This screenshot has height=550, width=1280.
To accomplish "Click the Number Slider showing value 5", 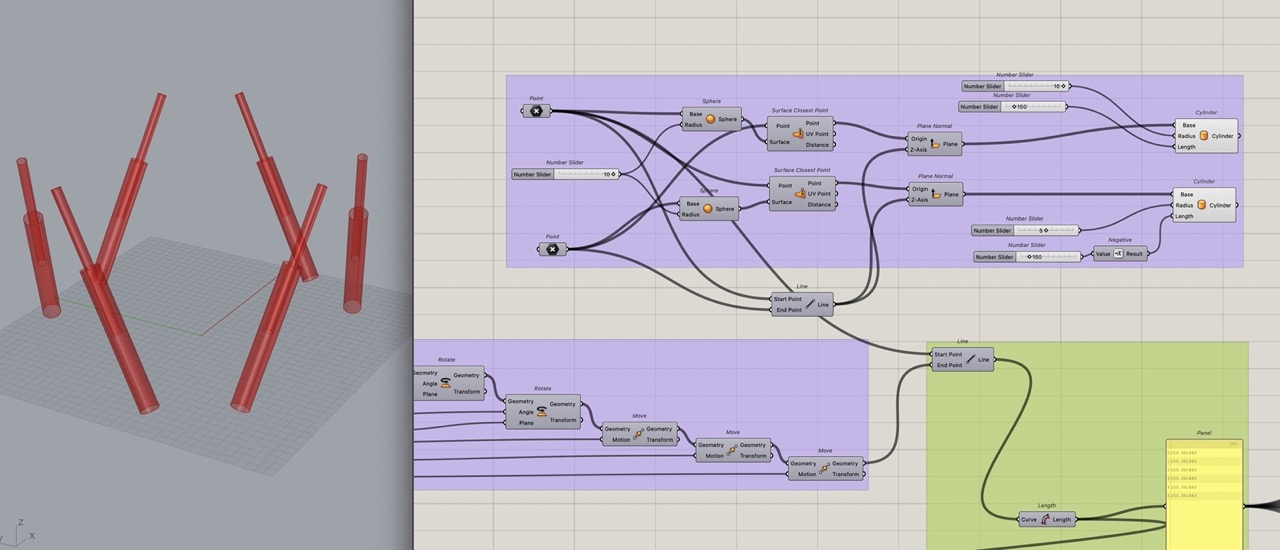I will 1026,230.
